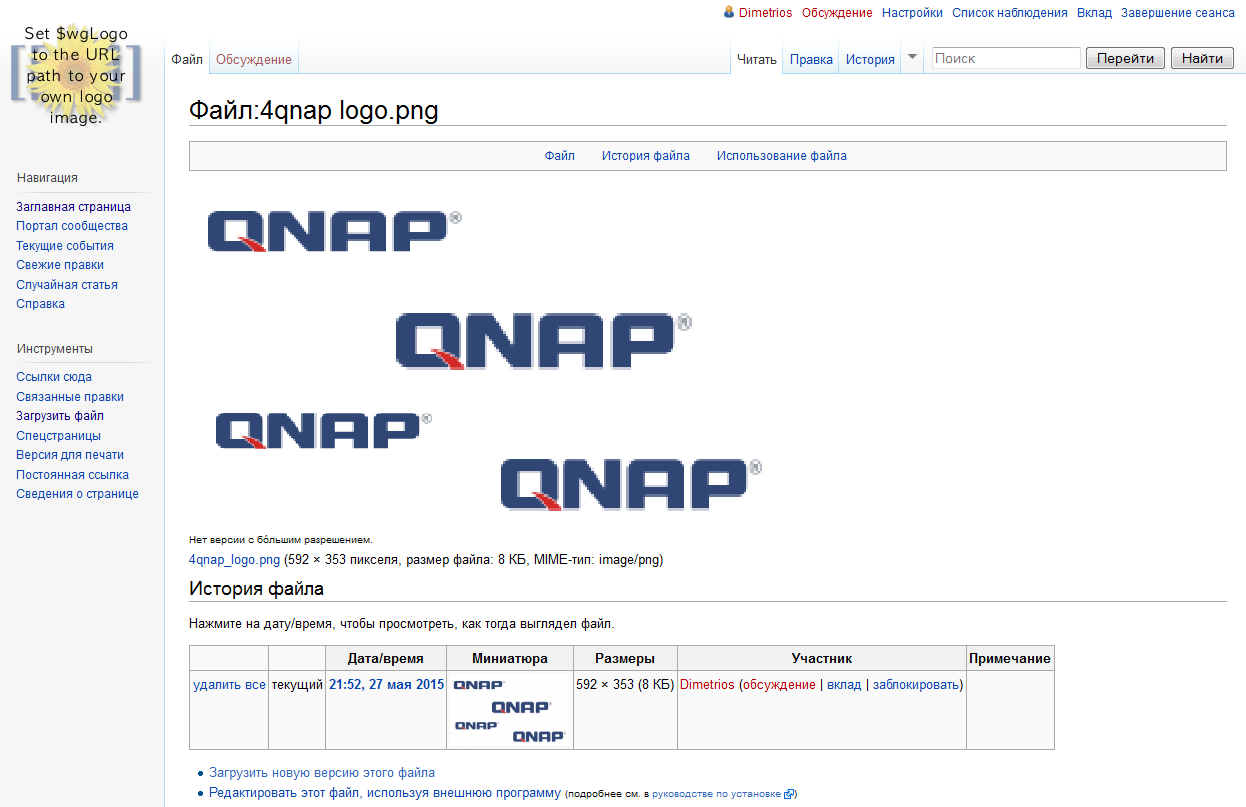Click external link icon after руководстве по установке
This screenshot has height=807, width=1246.
[789, 794]
